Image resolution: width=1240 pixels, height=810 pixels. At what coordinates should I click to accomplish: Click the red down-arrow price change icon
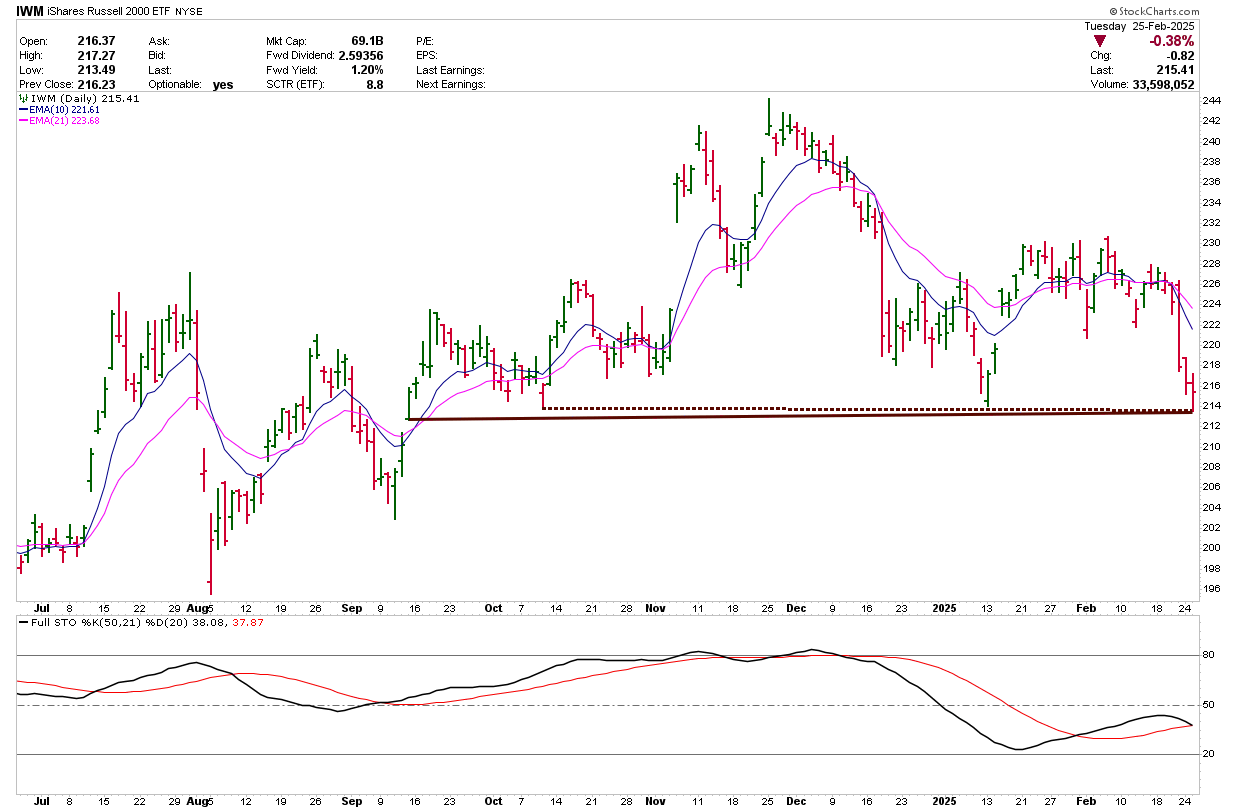pyautogui.click(x=1100, y=41)
